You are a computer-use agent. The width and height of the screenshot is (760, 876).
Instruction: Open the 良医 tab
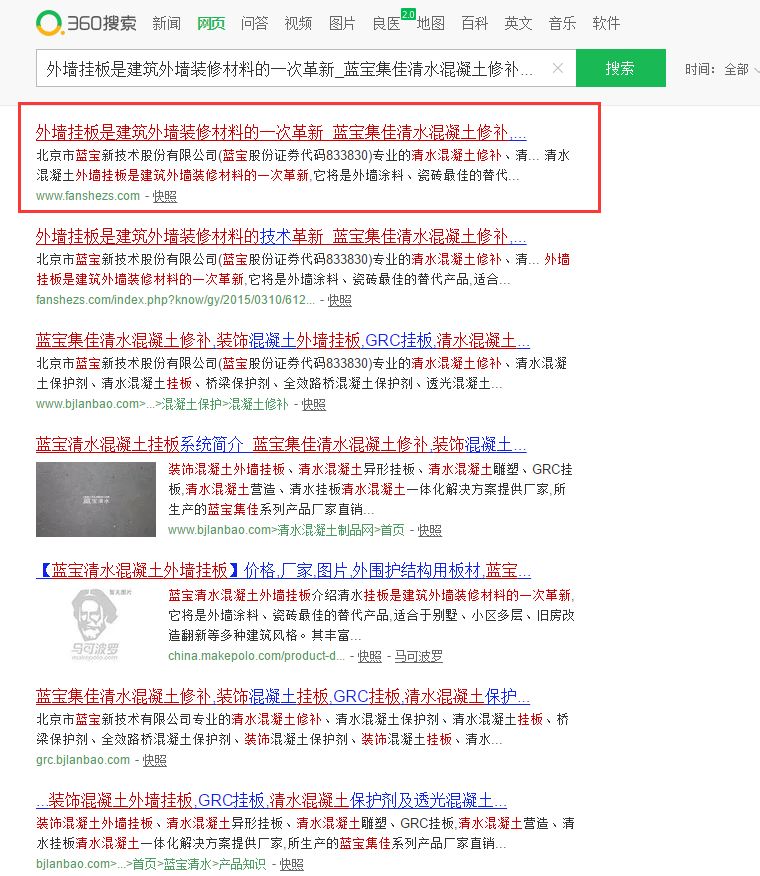[386, 23]
